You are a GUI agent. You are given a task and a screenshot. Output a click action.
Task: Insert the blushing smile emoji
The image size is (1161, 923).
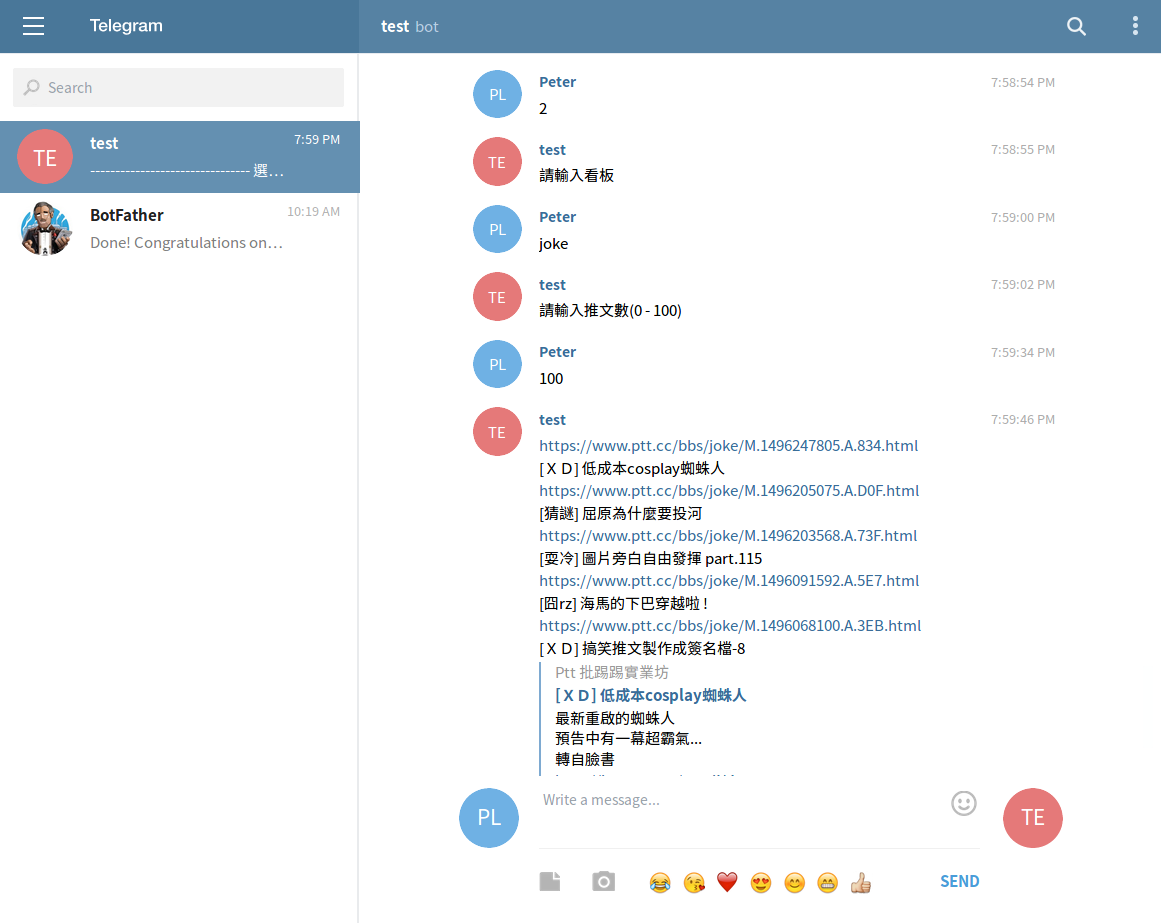(794, 882)
